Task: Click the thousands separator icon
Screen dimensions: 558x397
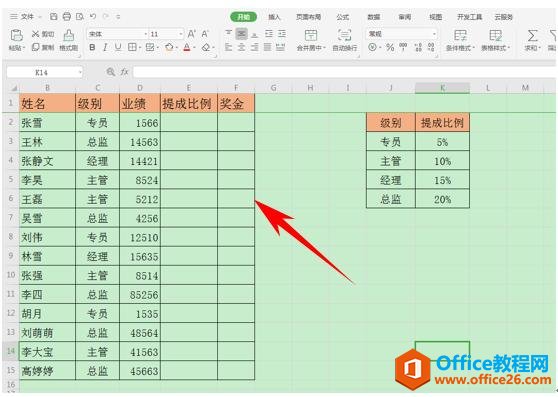Action: 403,47
